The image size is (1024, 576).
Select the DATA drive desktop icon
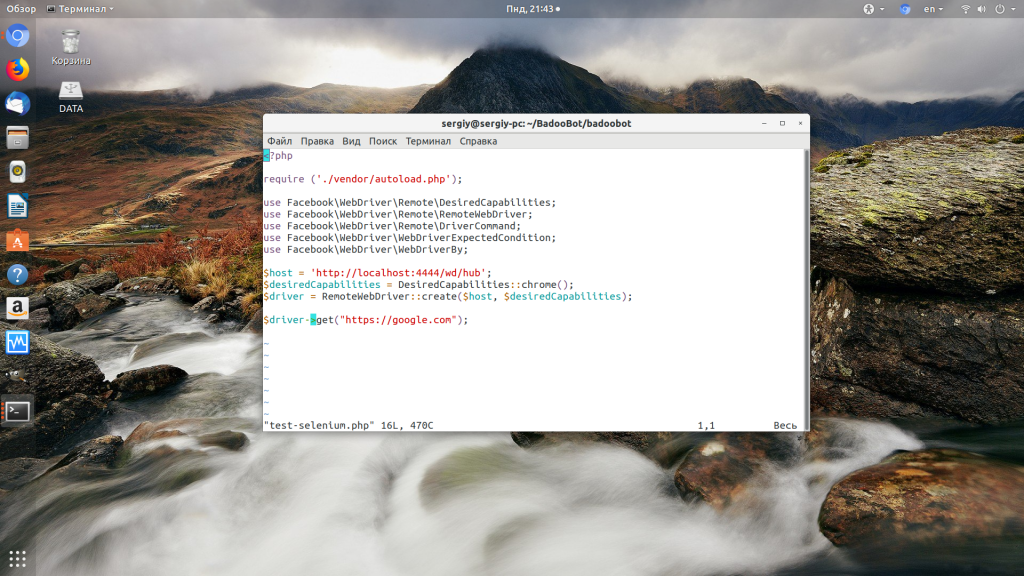71,96
